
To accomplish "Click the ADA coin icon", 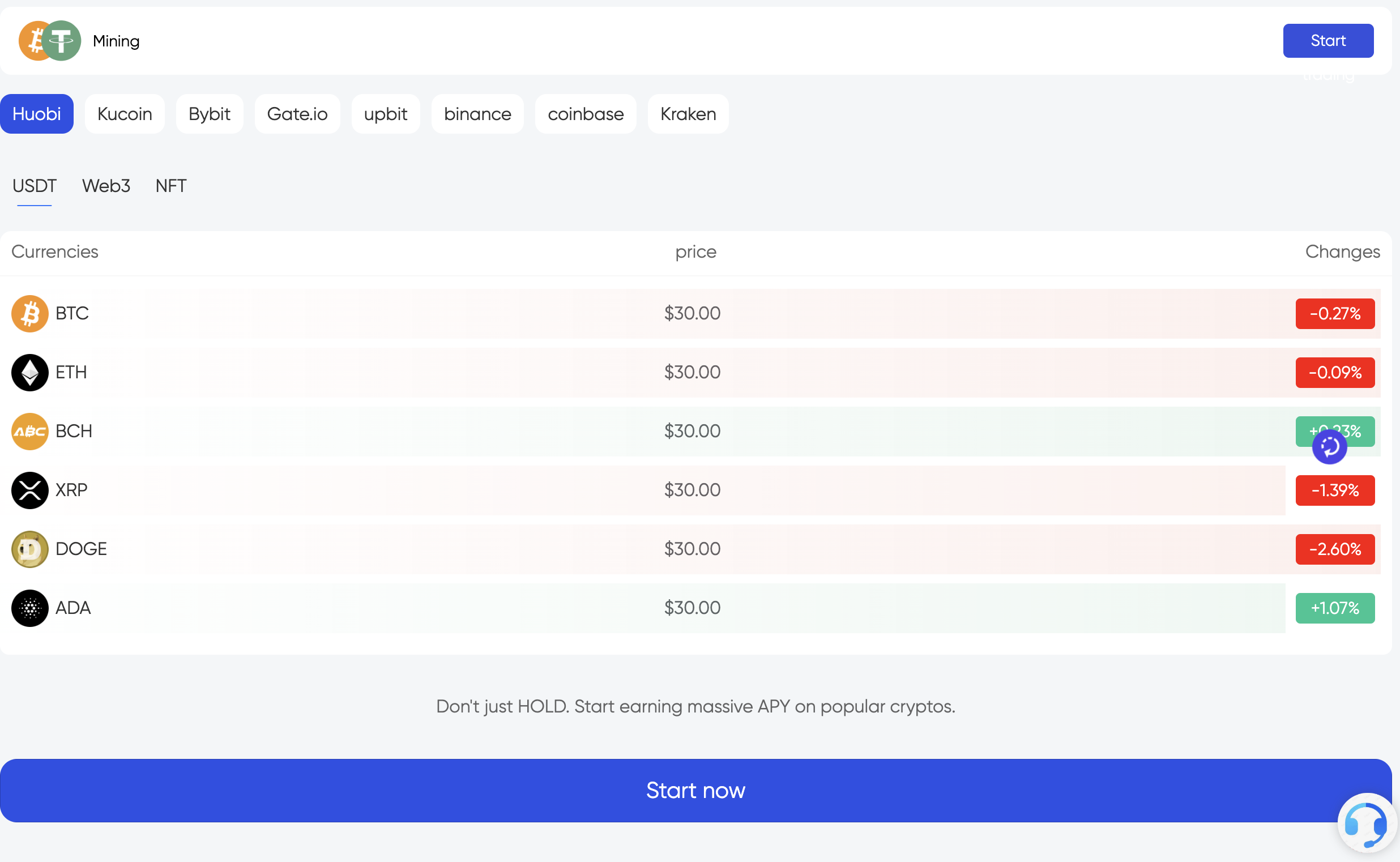I will click(29, 608).
